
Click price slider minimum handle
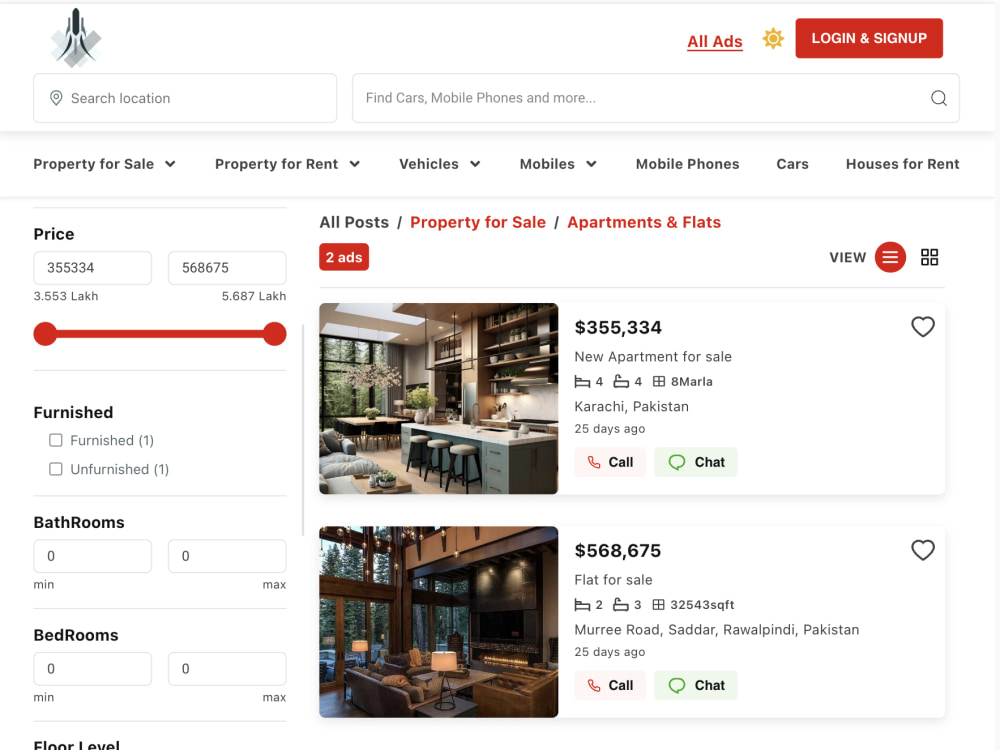(45, 334)
